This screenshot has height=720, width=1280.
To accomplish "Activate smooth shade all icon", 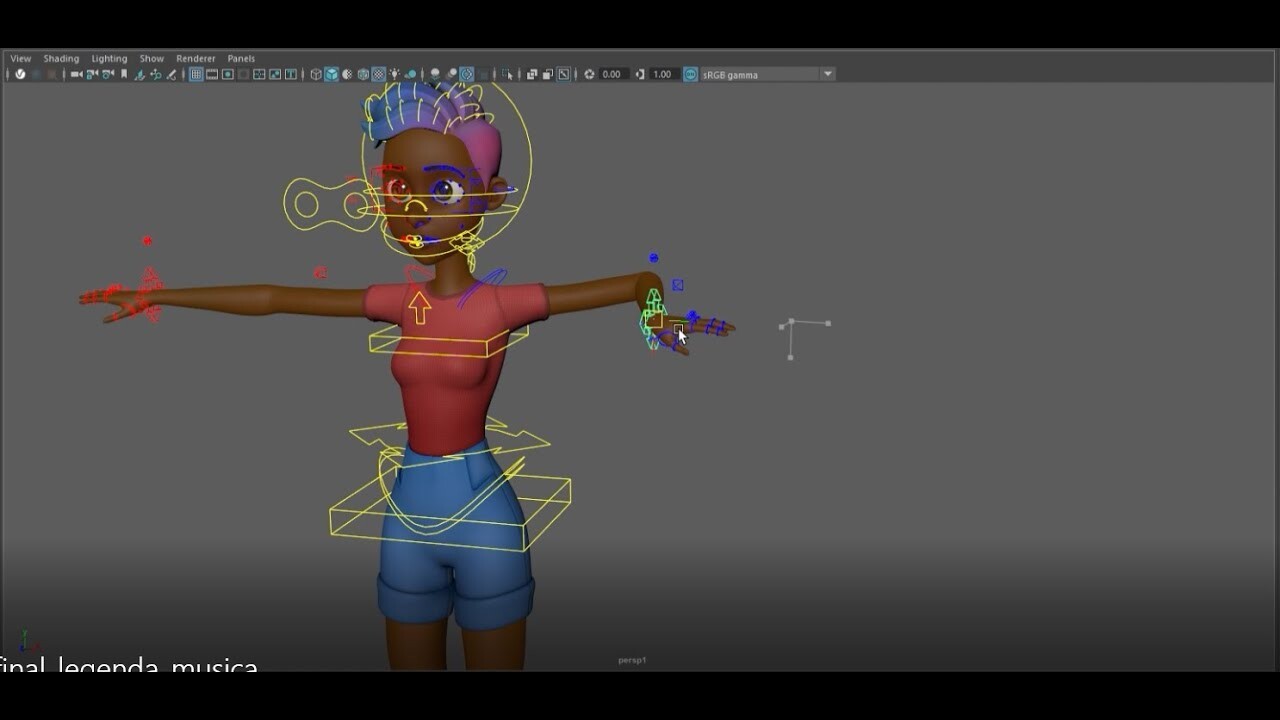I will pos(330,74).
